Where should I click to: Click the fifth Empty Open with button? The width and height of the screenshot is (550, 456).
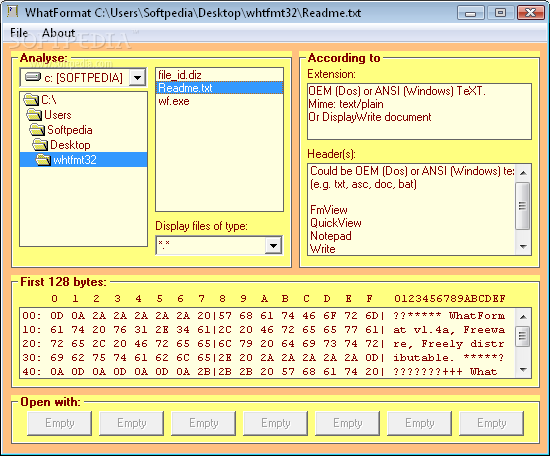click(x=348, y=423)
